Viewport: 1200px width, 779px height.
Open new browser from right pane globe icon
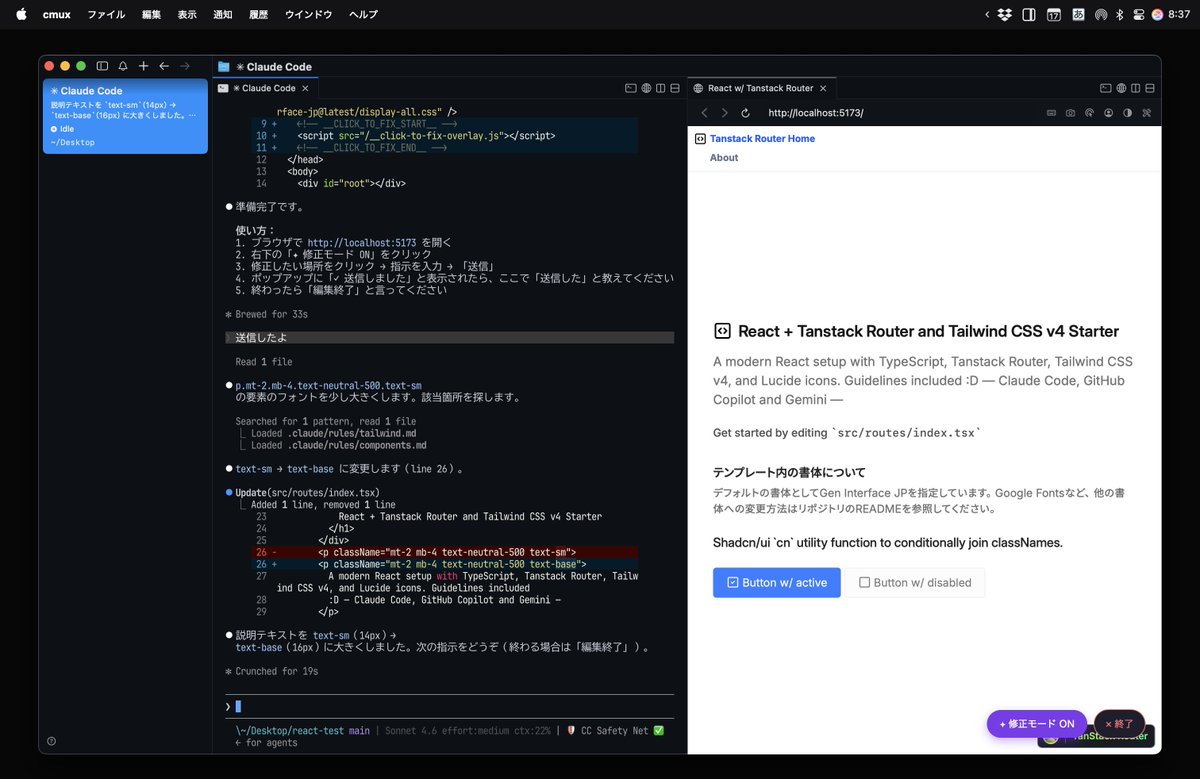pos(1122,88)
